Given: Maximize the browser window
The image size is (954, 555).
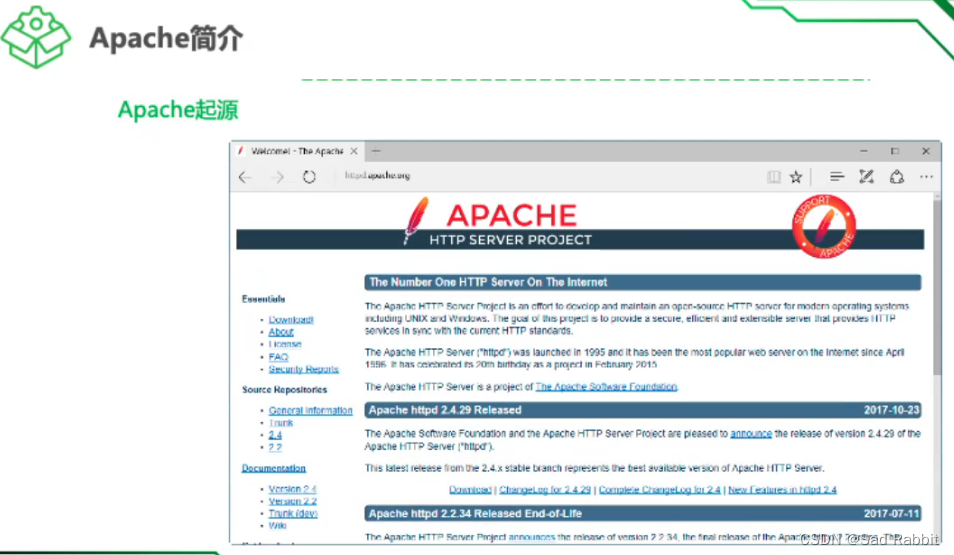Looking at the screenshot, I should click(894, 151).
